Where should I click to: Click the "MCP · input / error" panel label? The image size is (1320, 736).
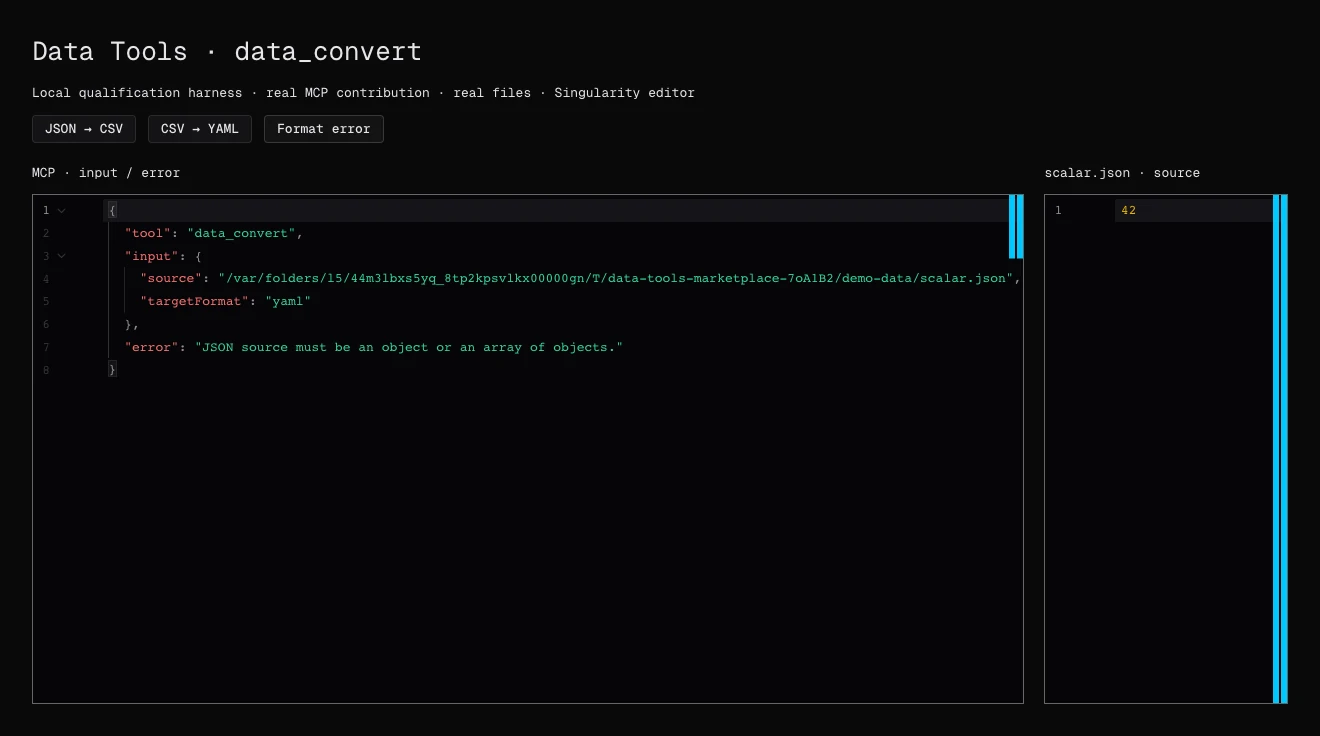click(x=106, y=173)
